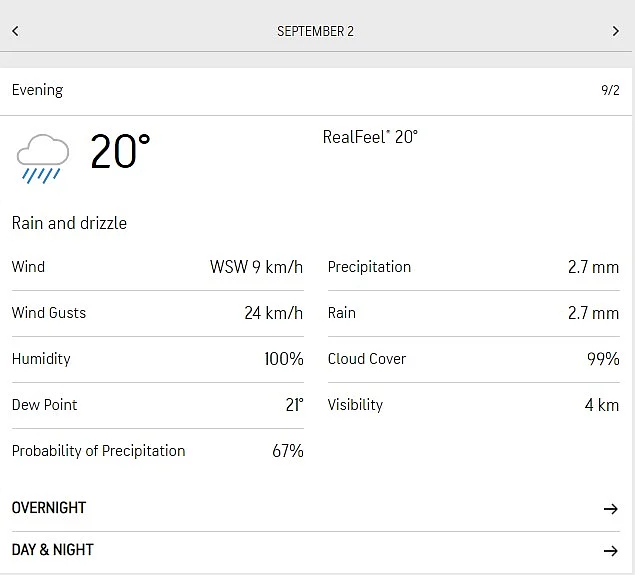Select the Cloud Cover 99% row
The image size is (635, 575).
pyautogui.click(x=474, y=359)
